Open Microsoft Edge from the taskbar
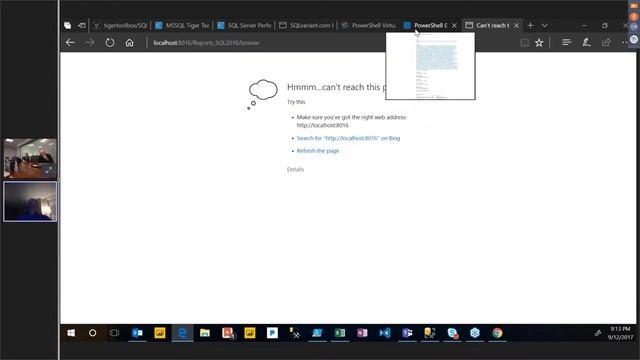Screen dimensions: 640x360 tap(182, 333)
